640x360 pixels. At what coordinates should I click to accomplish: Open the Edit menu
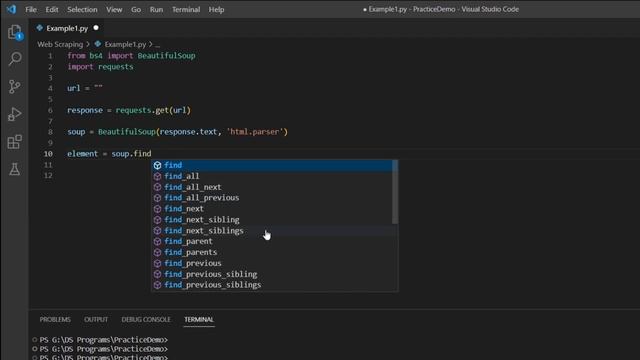[51, 9]
